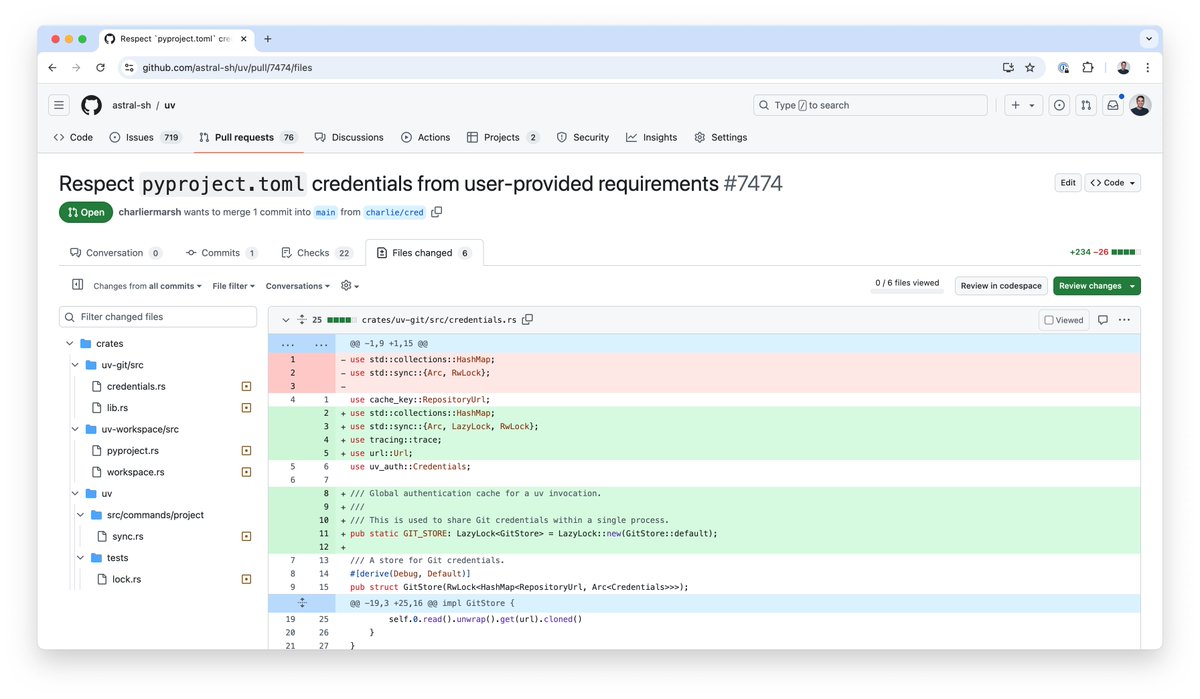The height and width of the screenshot is (699, 1200).
Task: Expand hidden lines above line 19
Action: coord(301,604)
